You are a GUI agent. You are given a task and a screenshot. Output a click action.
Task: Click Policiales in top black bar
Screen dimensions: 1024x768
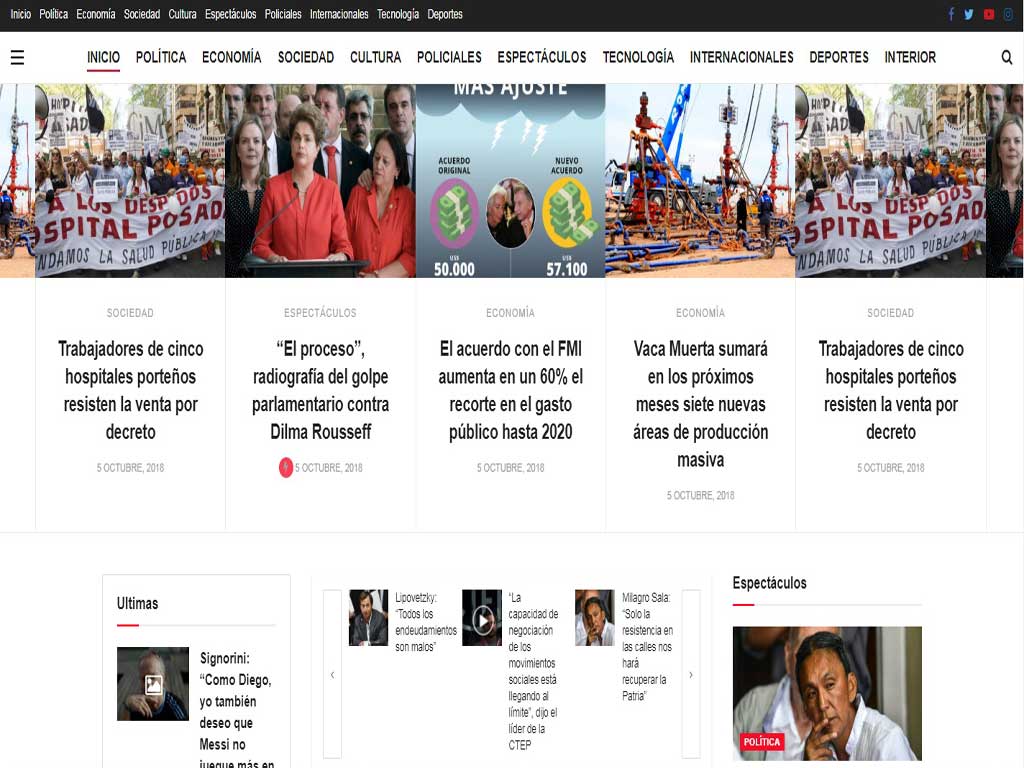click(x=283, y=14)
